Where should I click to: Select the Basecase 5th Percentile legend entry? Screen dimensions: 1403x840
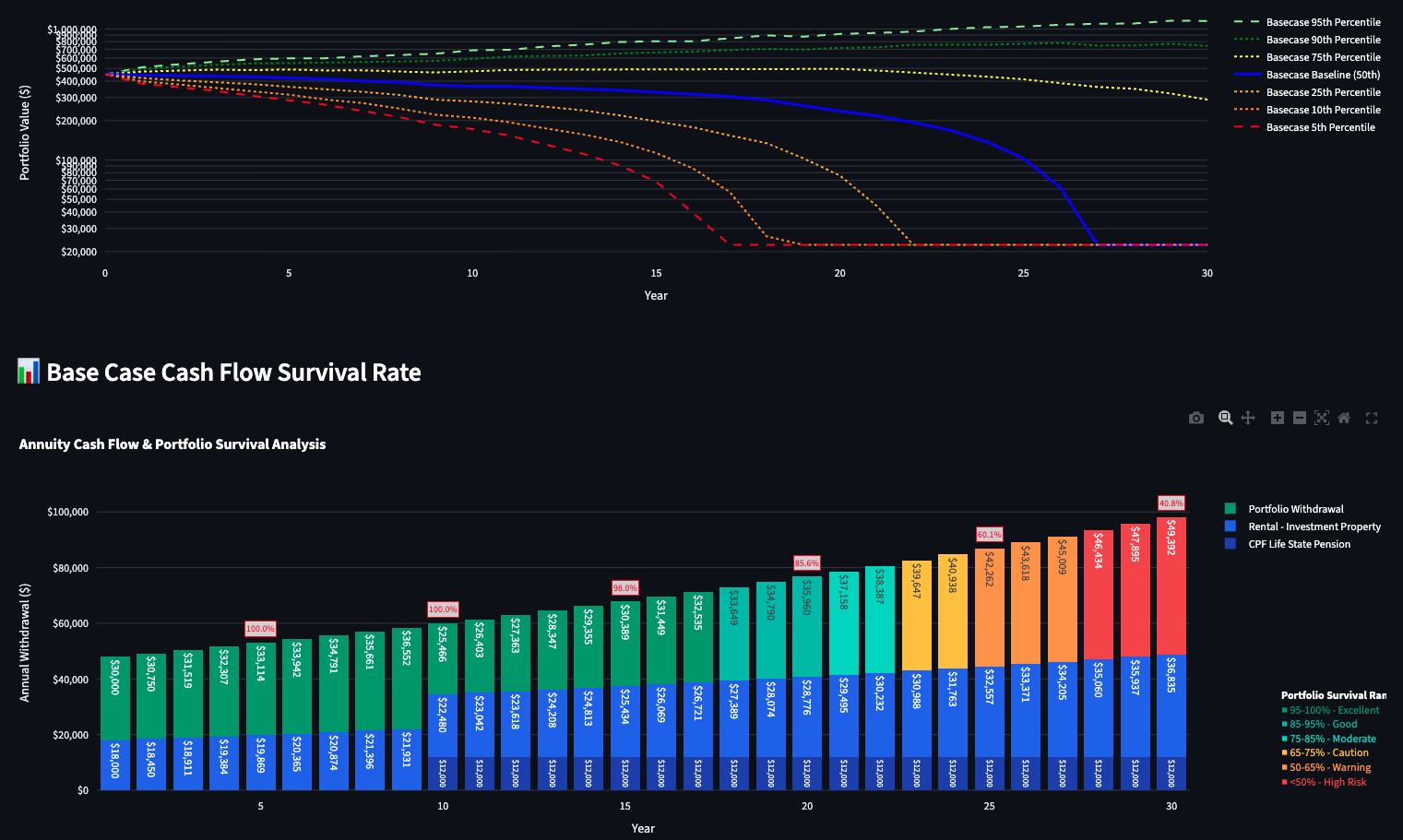pyautogui.click(x=1320, y=127)
